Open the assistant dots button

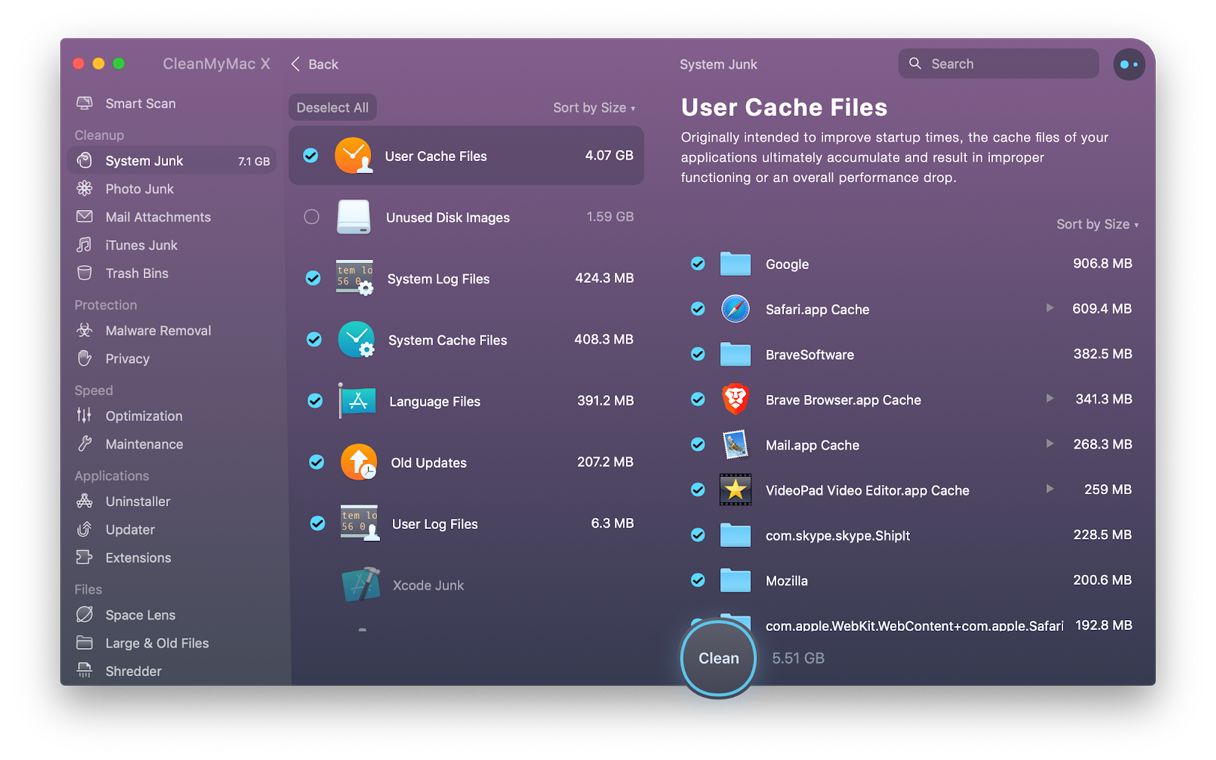(x=1129, y=64)
